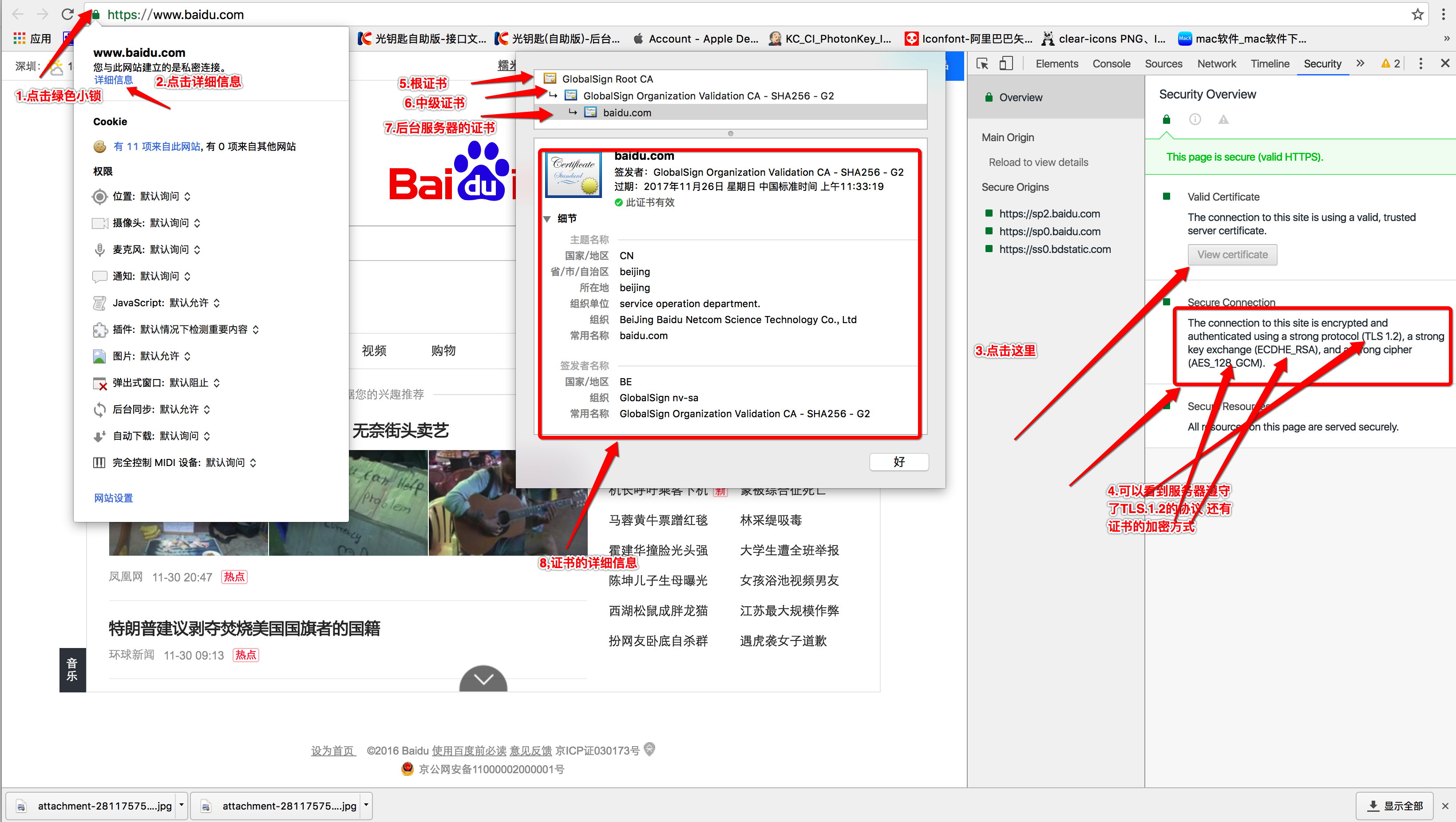Click the warning triangle filter in Security Overview
Viewport: 1456px width, 822px height.
[1223, 119]
